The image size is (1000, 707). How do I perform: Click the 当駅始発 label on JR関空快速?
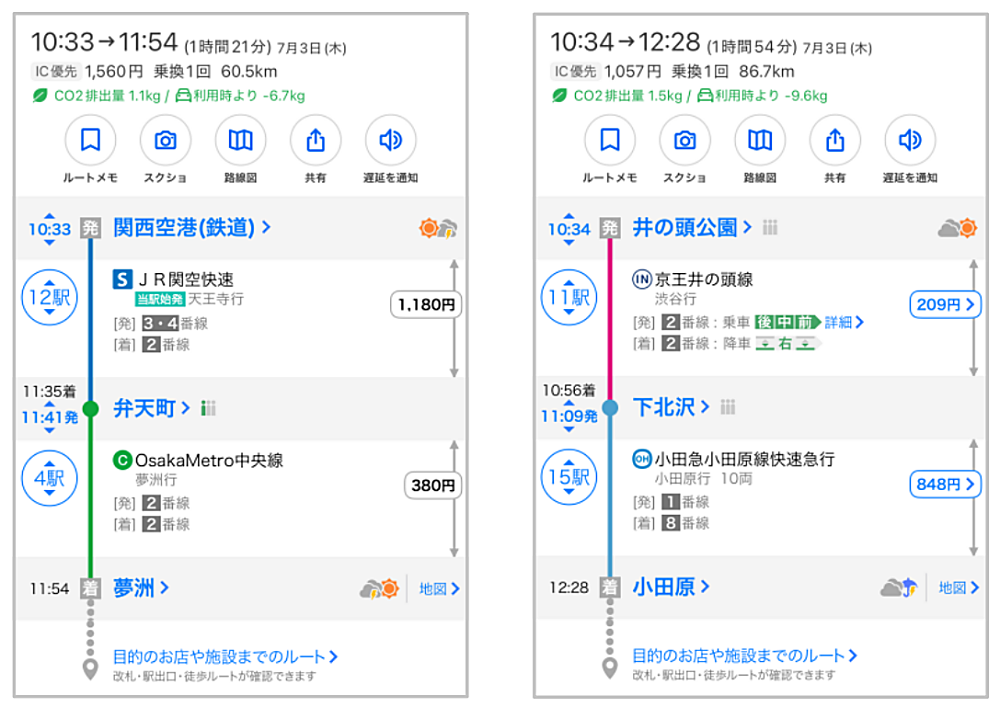click(x=159, y=299)
